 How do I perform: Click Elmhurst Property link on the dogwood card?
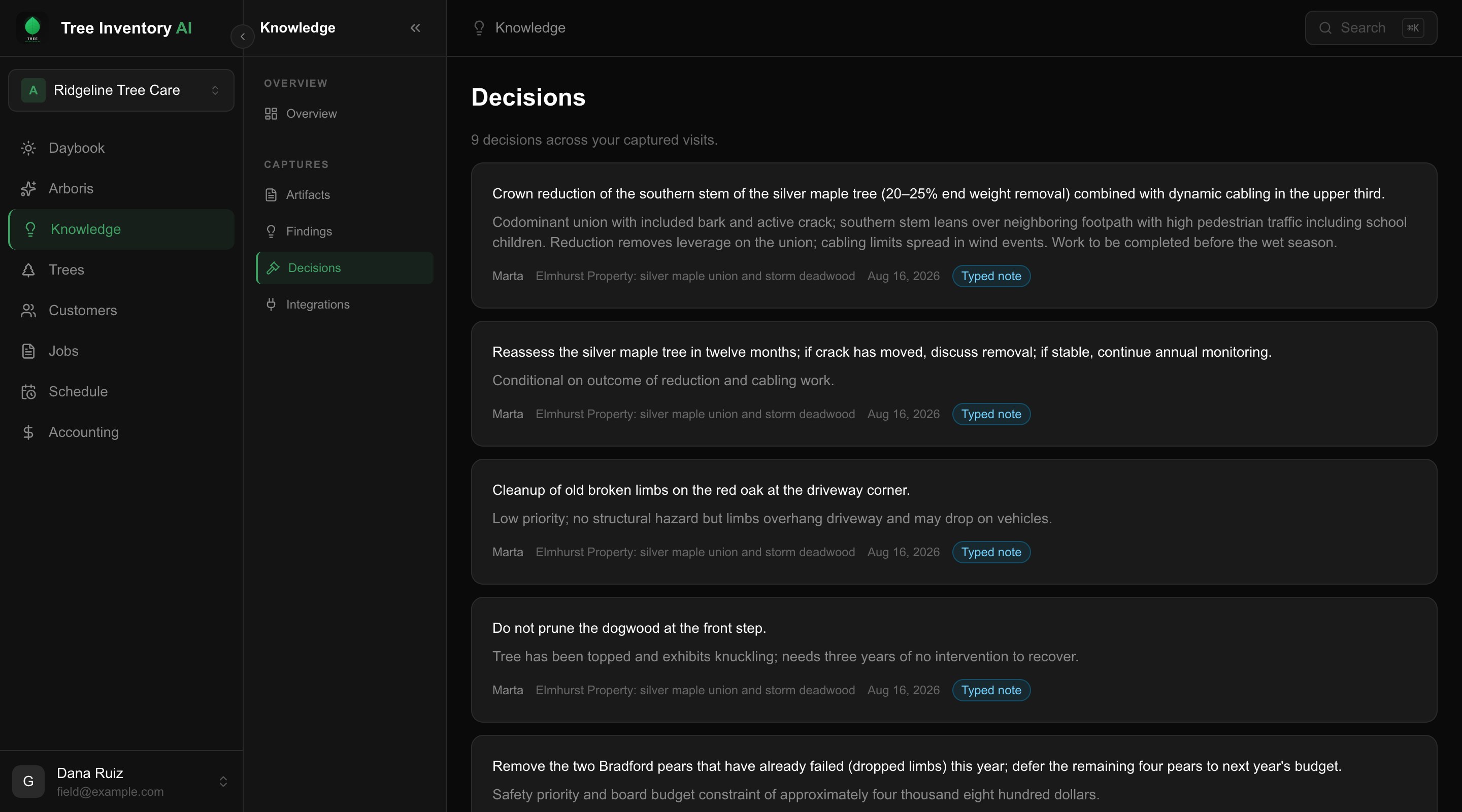click(x=694, y=690)
